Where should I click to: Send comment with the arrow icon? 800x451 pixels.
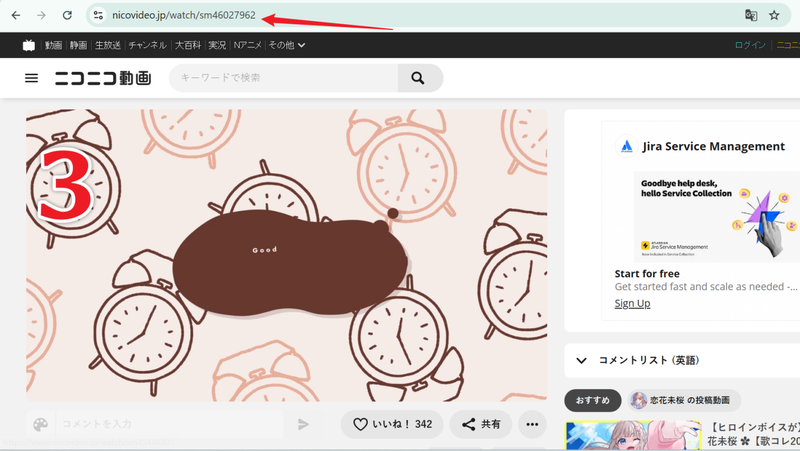coord(303,424)
